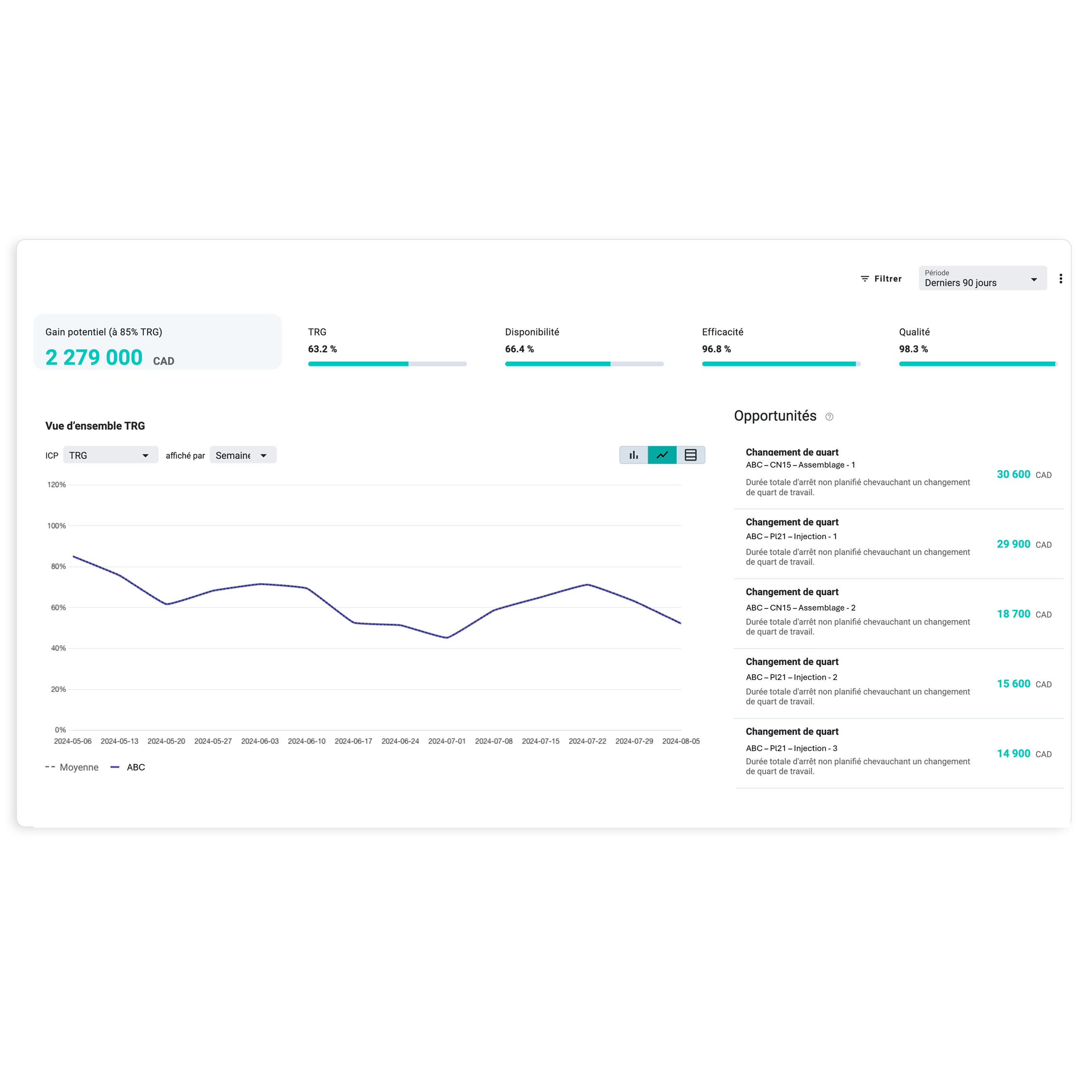Viewport: 1092px width, 1092px height.
Task: Open opportunity ABC – CN15 – Assemblage - 1
Action: (899, 474)
